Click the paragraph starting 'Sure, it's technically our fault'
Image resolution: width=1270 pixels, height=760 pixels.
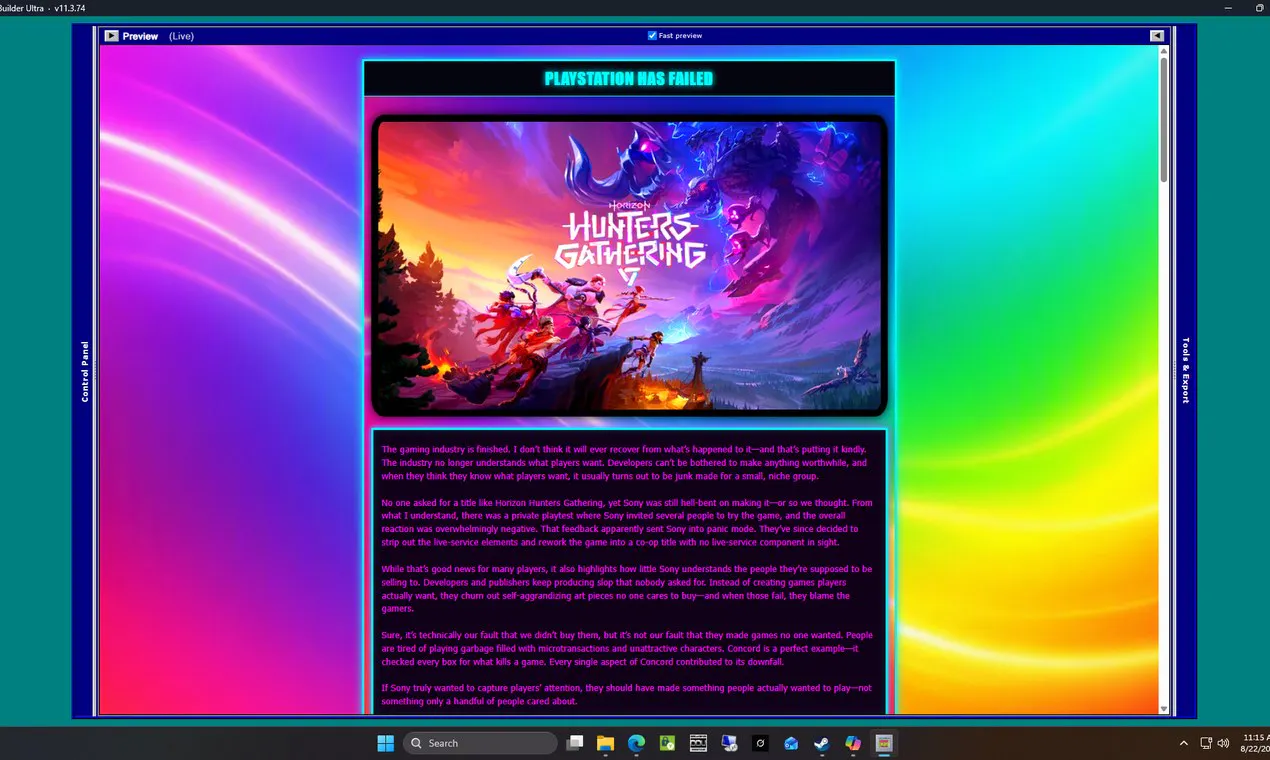pos(627,648)
